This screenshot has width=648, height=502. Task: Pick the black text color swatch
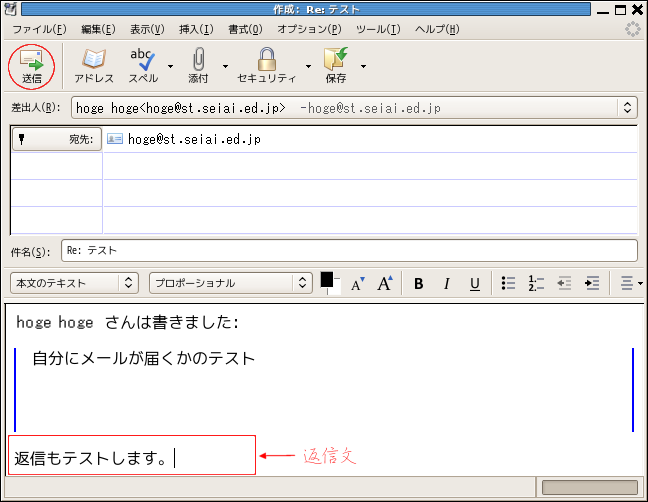click(327, 280)
